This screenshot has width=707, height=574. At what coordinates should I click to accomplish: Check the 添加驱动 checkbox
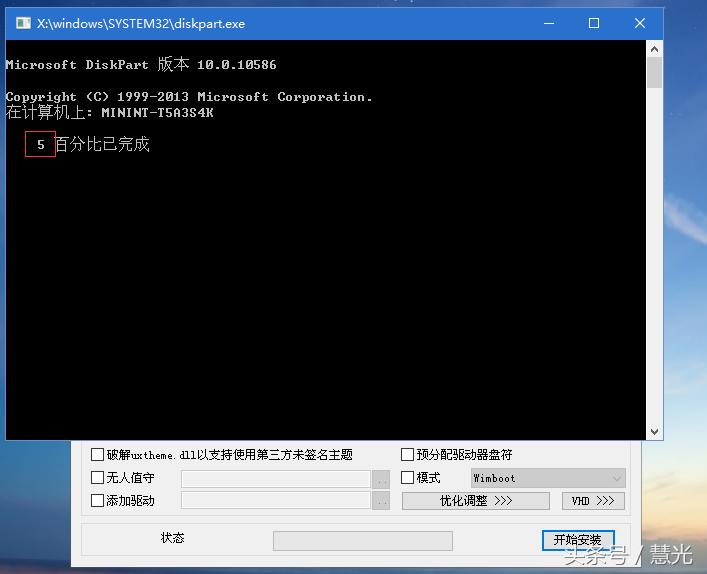97,501
